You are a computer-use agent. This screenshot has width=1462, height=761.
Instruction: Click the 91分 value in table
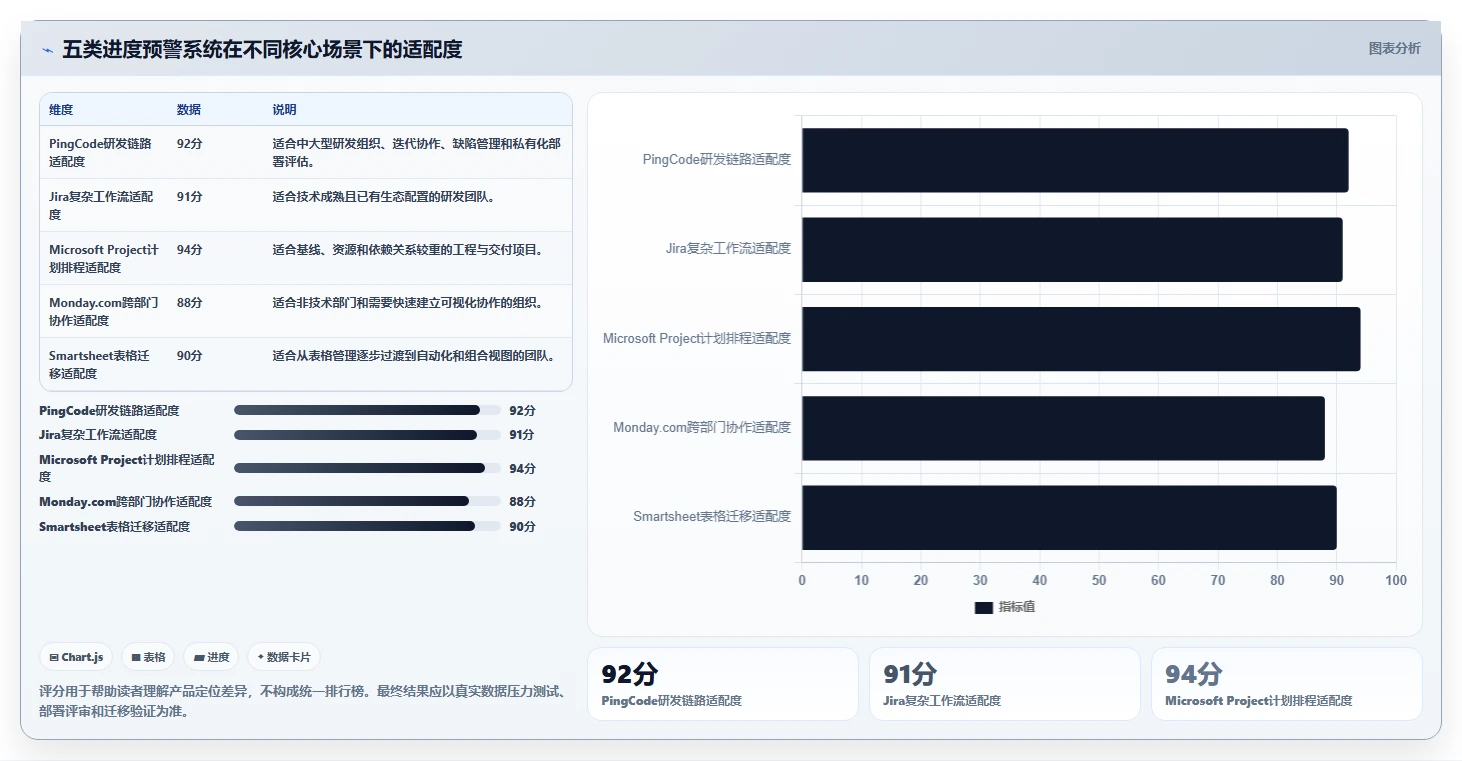tap(190, 196)
